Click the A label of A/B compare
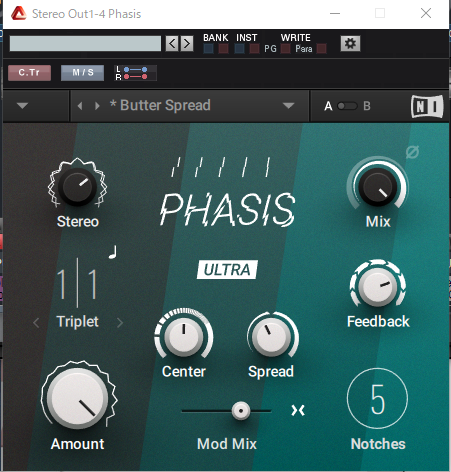This screenshot has width=451, height=472. coord(328,106)
